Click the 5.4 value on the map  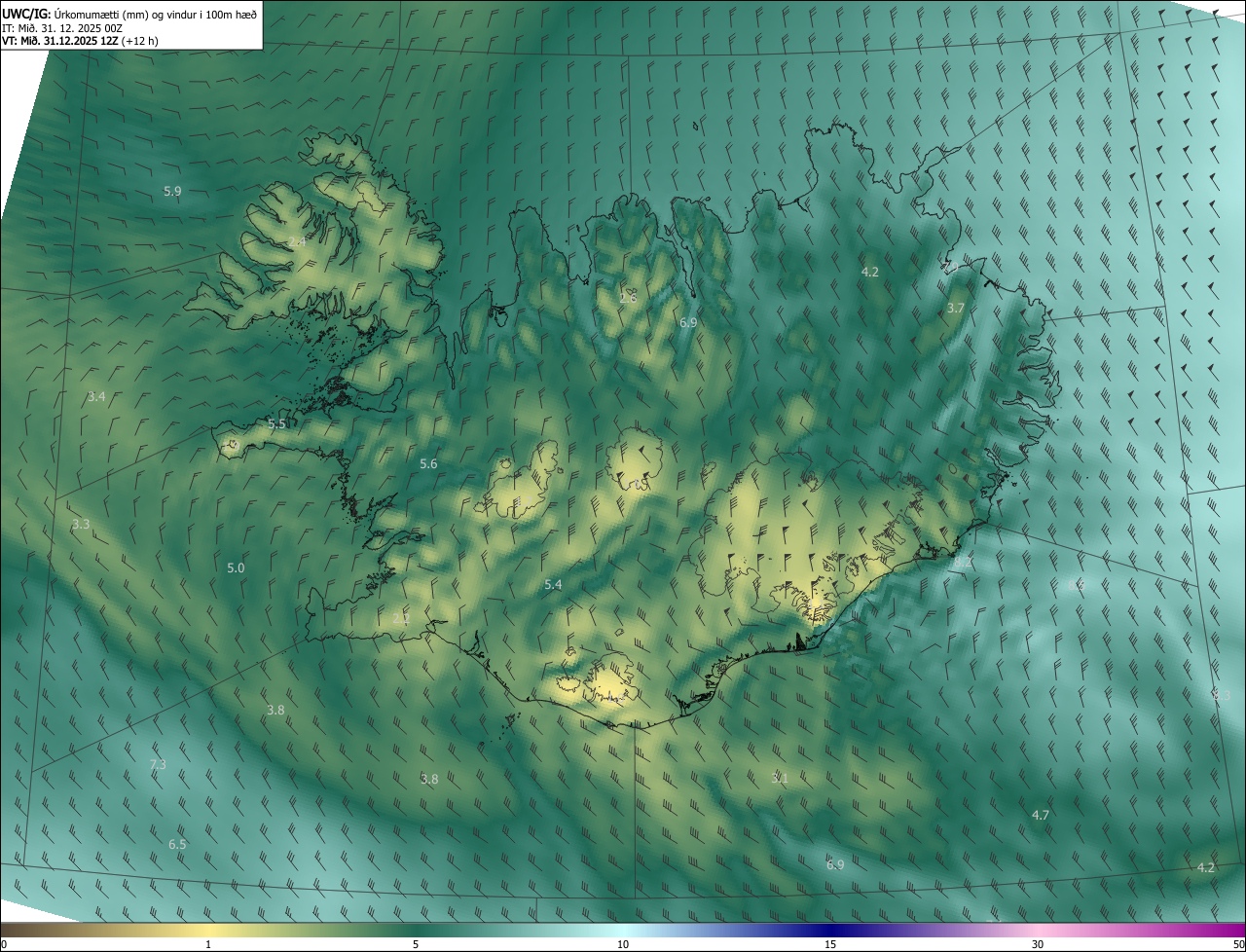click(553, 584)
